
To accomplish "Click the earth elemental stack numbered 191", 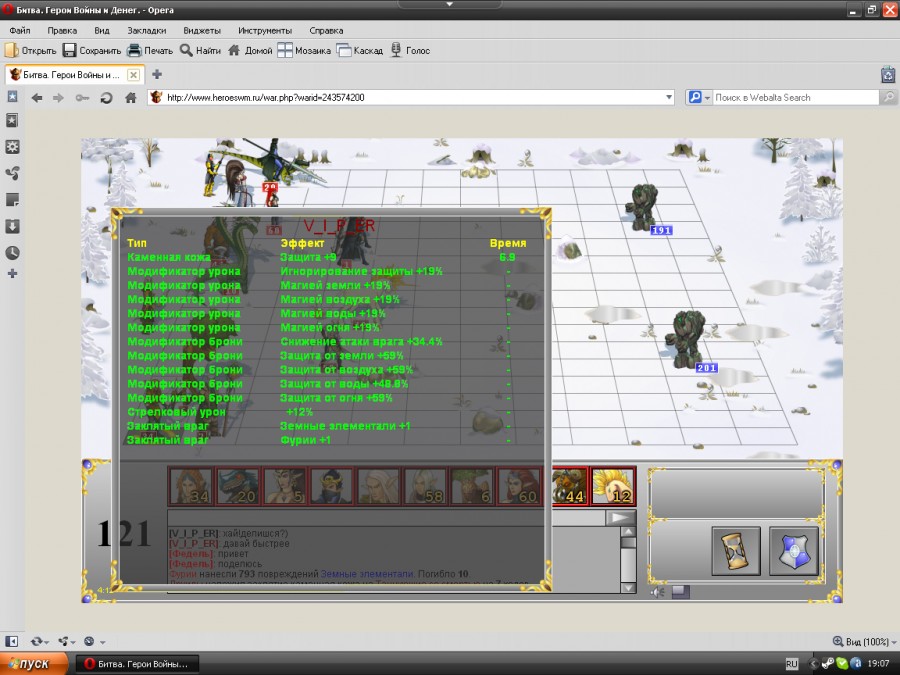I will point(642,207).
